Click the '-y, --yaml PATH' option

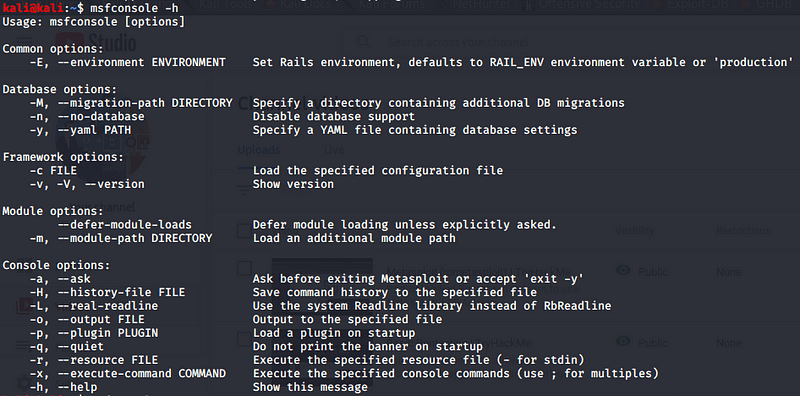click(80, 130)
